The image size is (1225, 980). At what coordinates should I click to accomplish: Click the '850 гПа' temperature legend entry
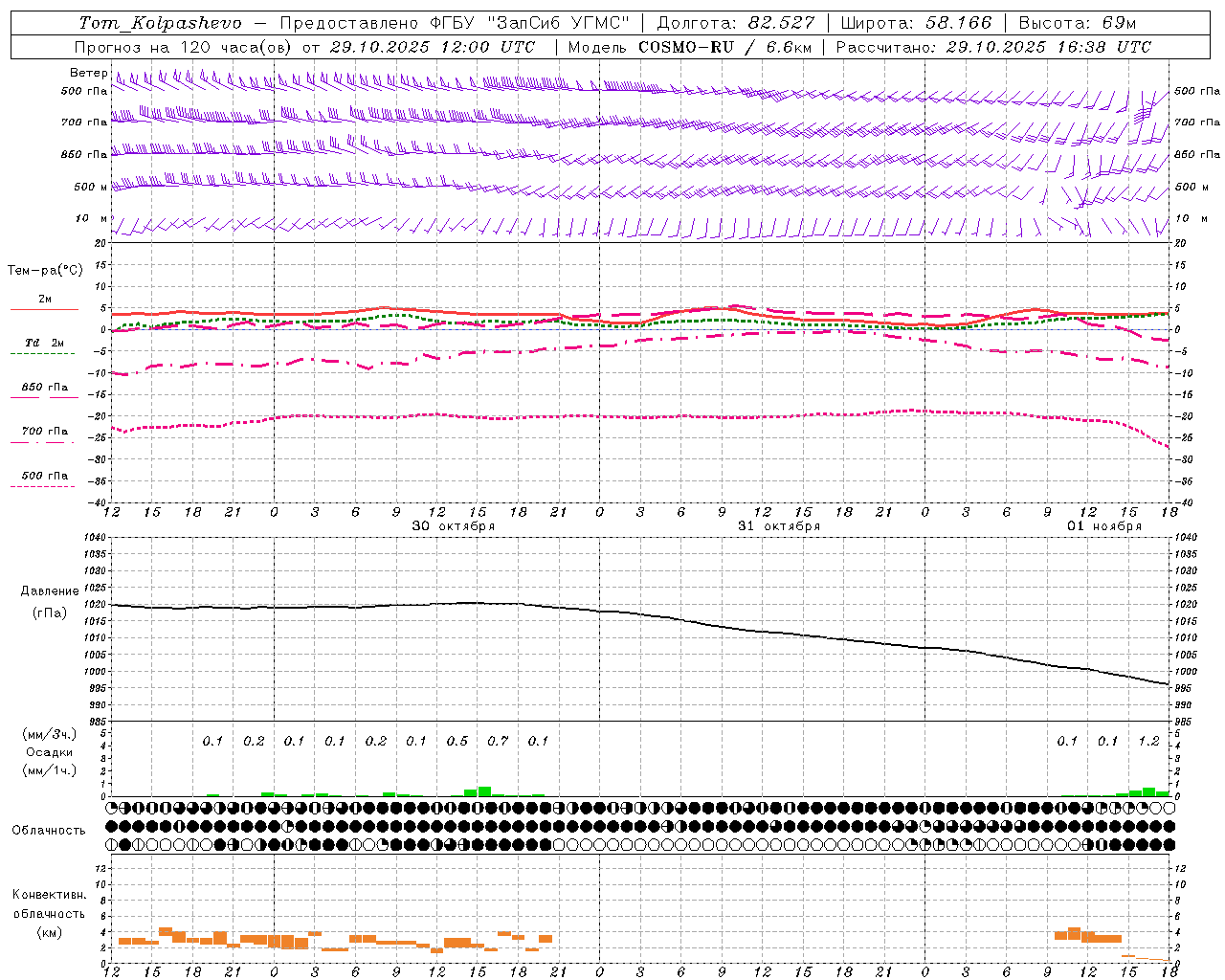(x=45, y=388)
